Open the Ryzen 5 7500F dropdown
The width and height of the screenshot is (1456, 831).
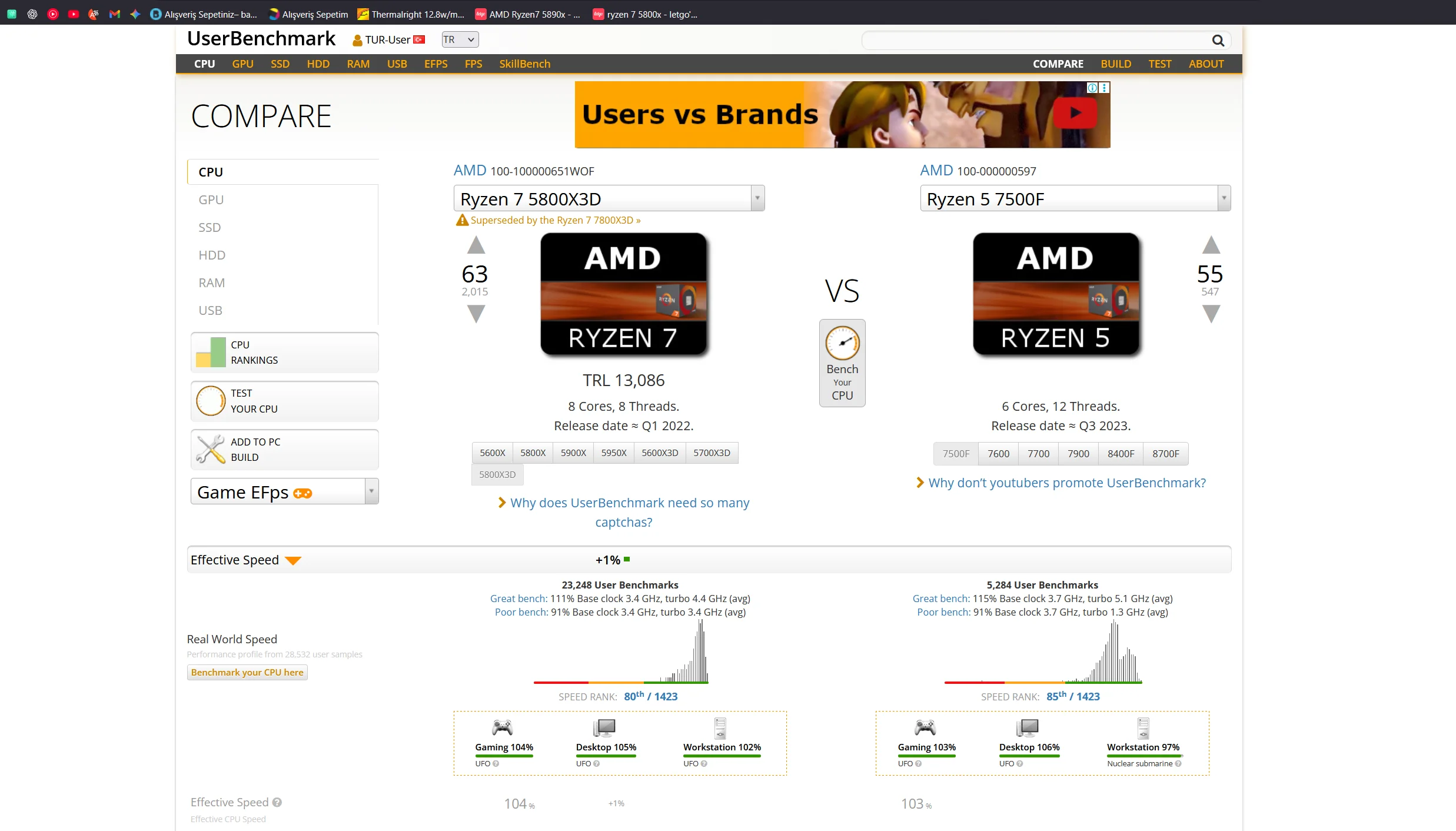(x=1224, y=198)
